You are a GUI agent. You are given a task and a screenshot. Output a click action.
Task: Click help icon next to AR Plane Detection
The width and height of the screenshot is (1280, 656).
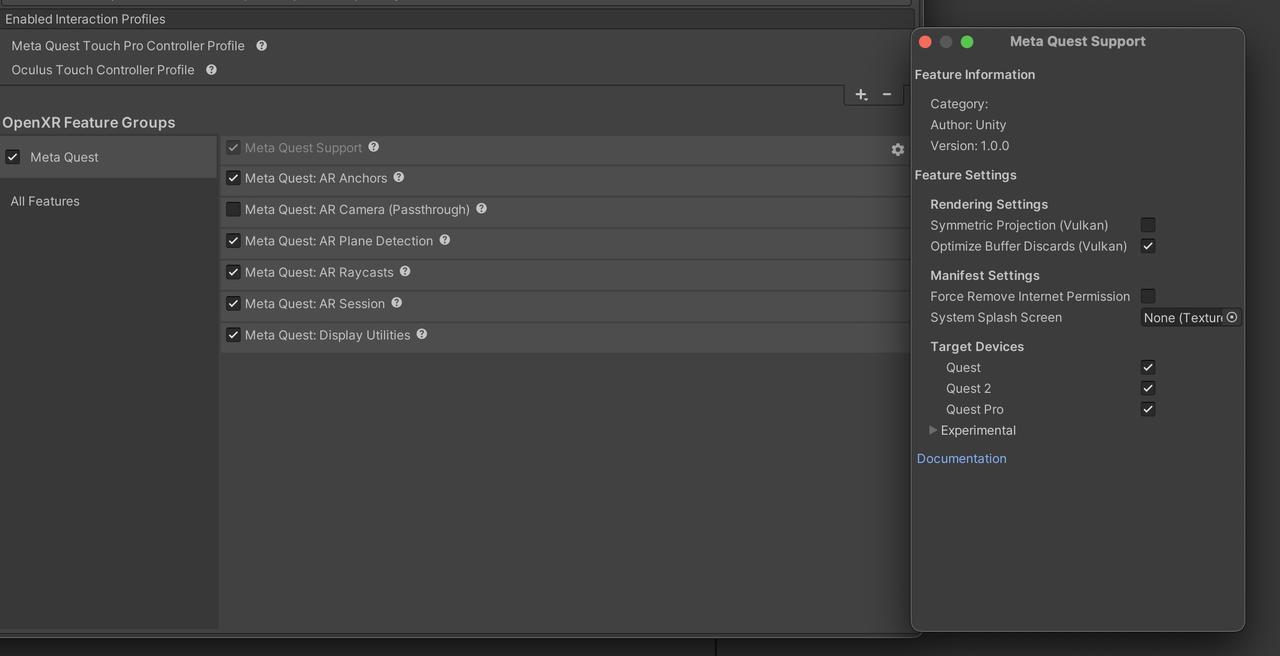click(444, 239)
